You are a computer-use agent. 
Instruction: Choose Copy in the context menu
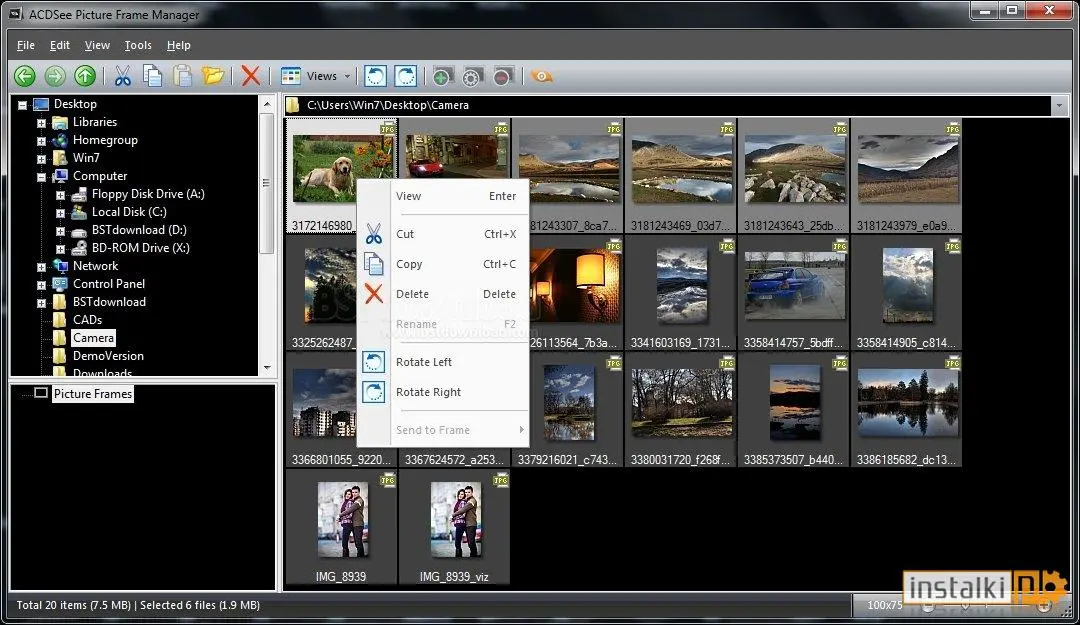point(443,264)
